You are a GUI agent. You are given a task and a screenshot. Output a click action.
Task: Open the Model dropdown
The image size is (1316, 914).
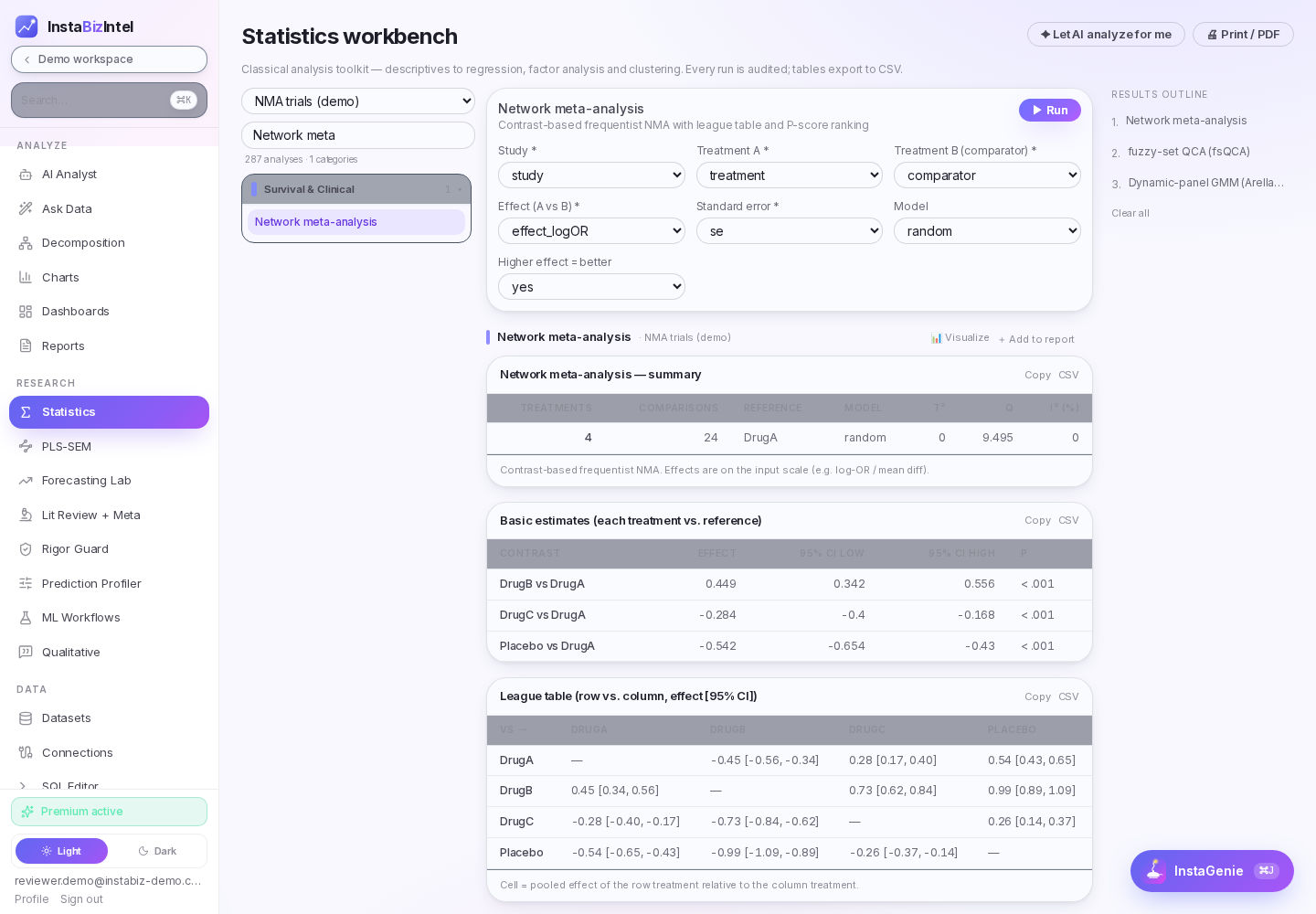pos(987,231)
